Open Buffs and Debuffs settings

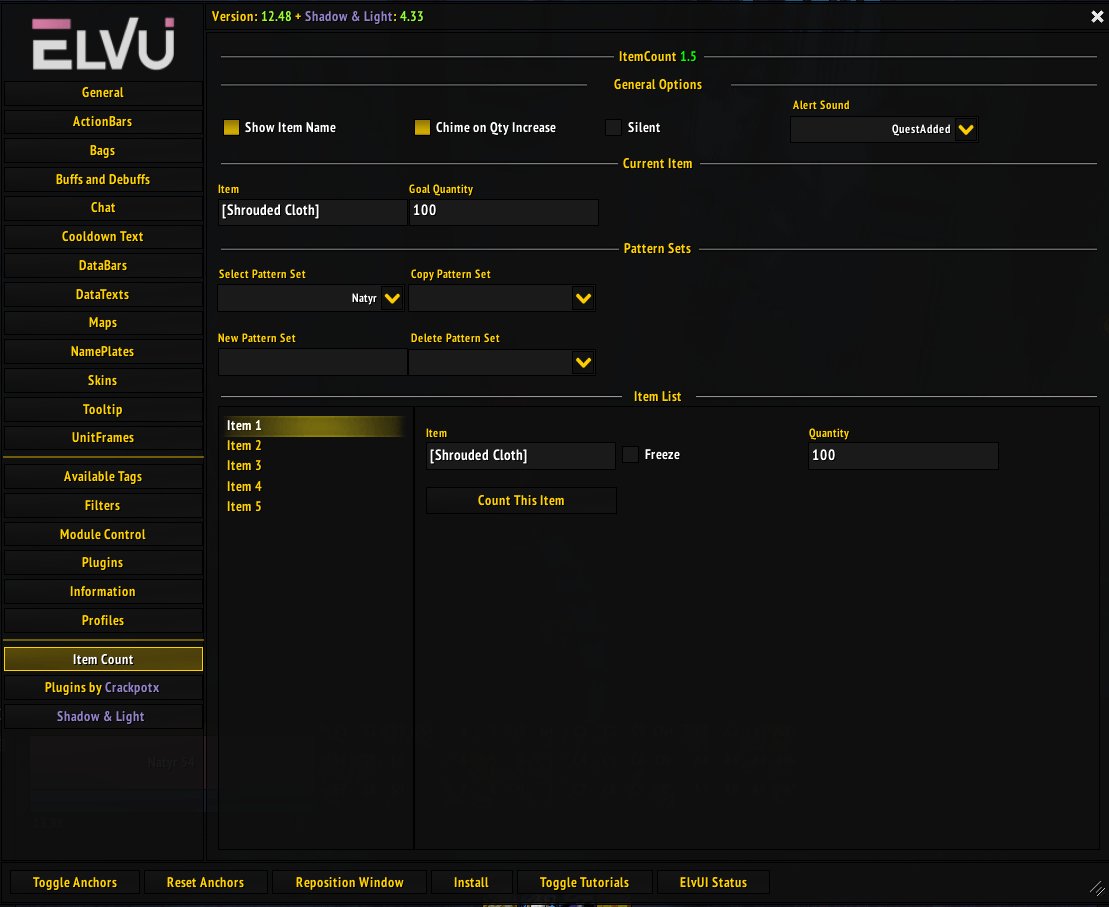point(103,180)
